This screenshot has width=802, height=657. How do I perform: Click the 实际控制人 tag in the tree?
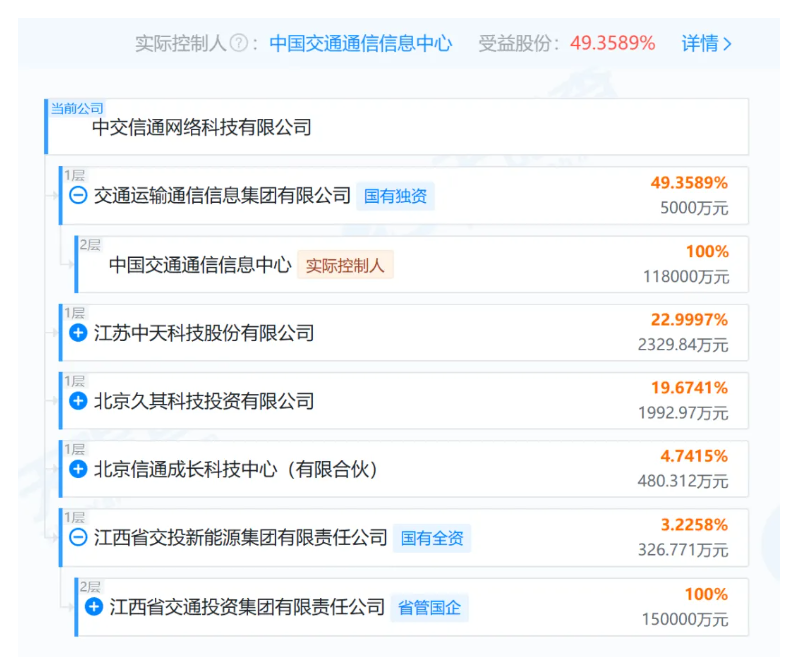tap(345, 265)
